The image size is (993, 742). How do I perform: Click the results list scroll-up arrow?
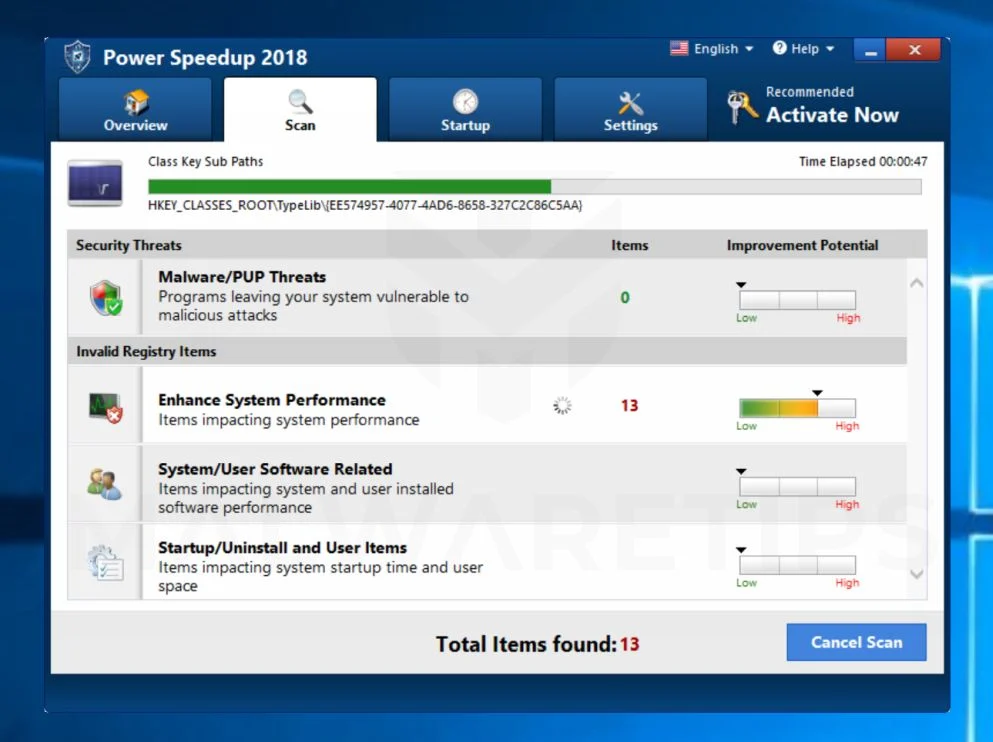pyautogui.click(x=916, y=283)
